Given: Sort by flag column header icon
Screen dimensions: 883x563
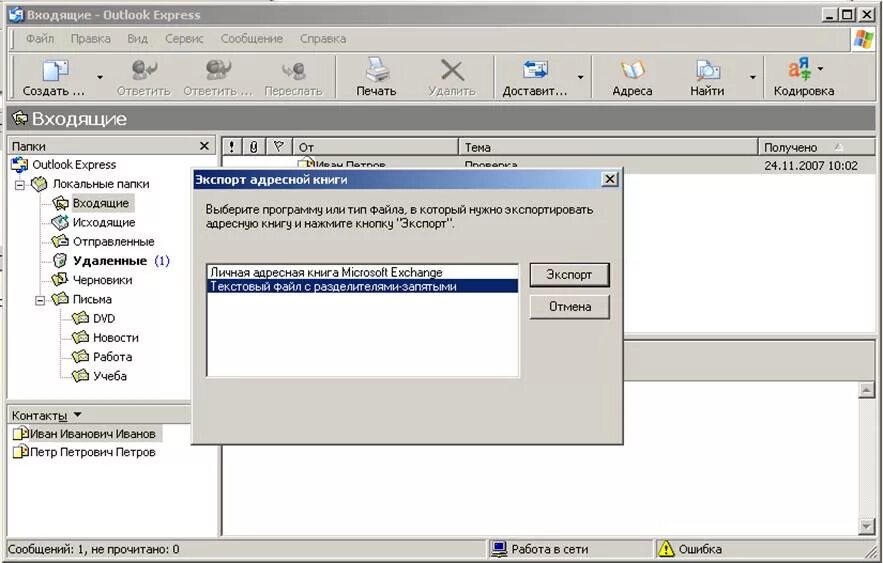Looking at the screenshot, I should [x=278, y=147].
